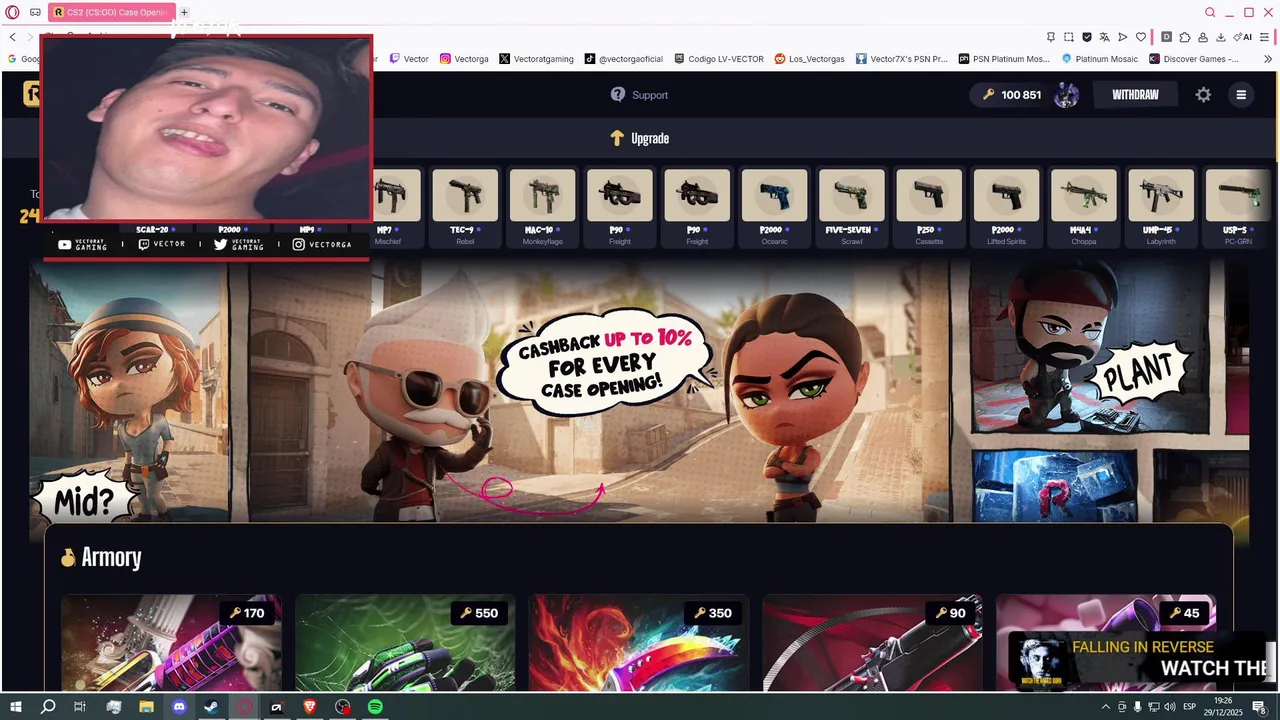Screen dimensions: 1280x720
Task: Select the UMP-45 Labyrinth drop
Action: click(1161, 206)
